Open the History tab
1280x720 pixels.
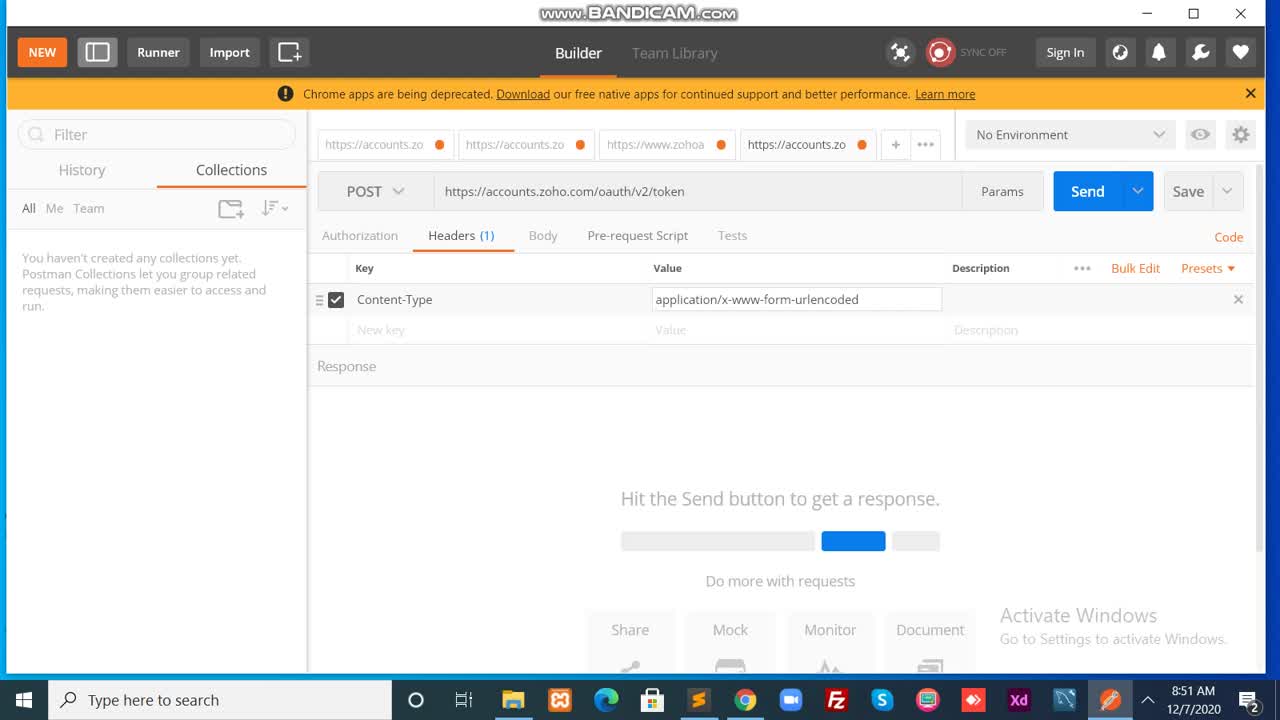click(82, 170)
